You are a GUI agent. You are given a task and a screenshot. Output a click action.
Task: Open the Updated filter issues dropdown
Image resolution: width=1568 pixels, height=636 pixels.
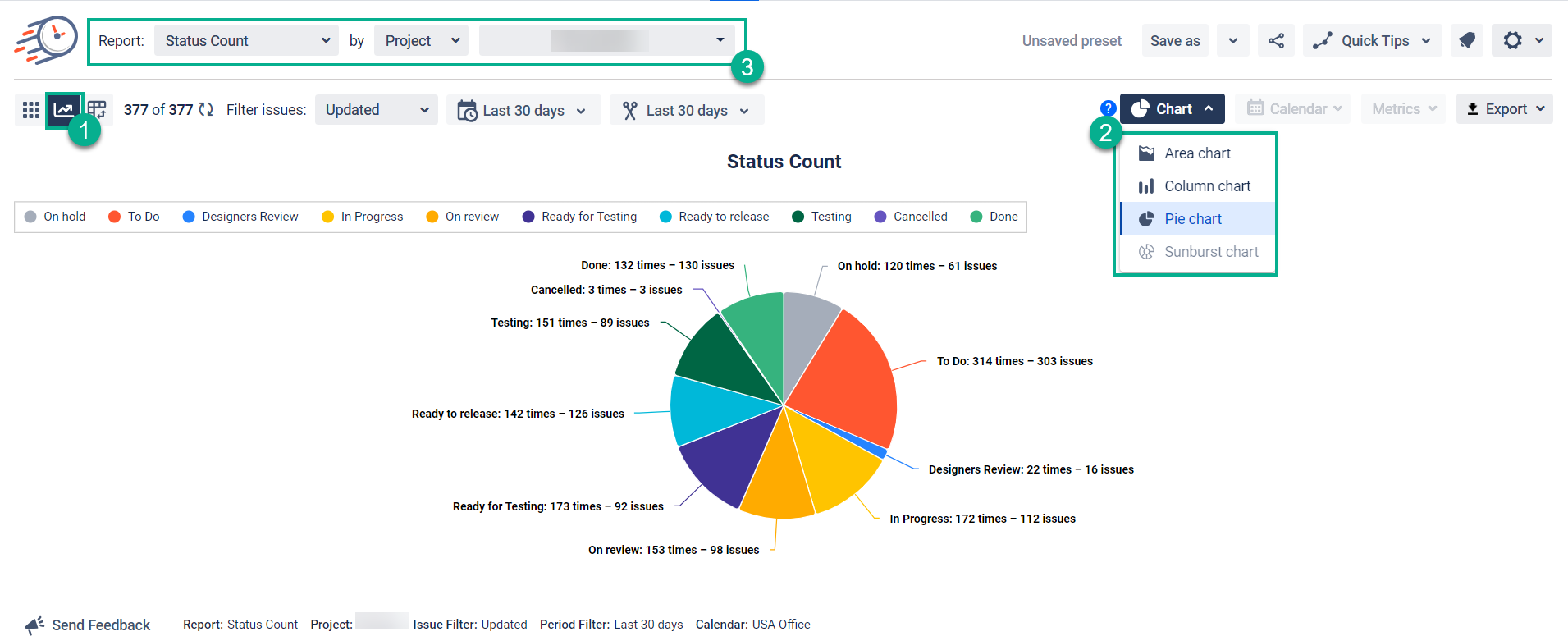coord(376,110)
